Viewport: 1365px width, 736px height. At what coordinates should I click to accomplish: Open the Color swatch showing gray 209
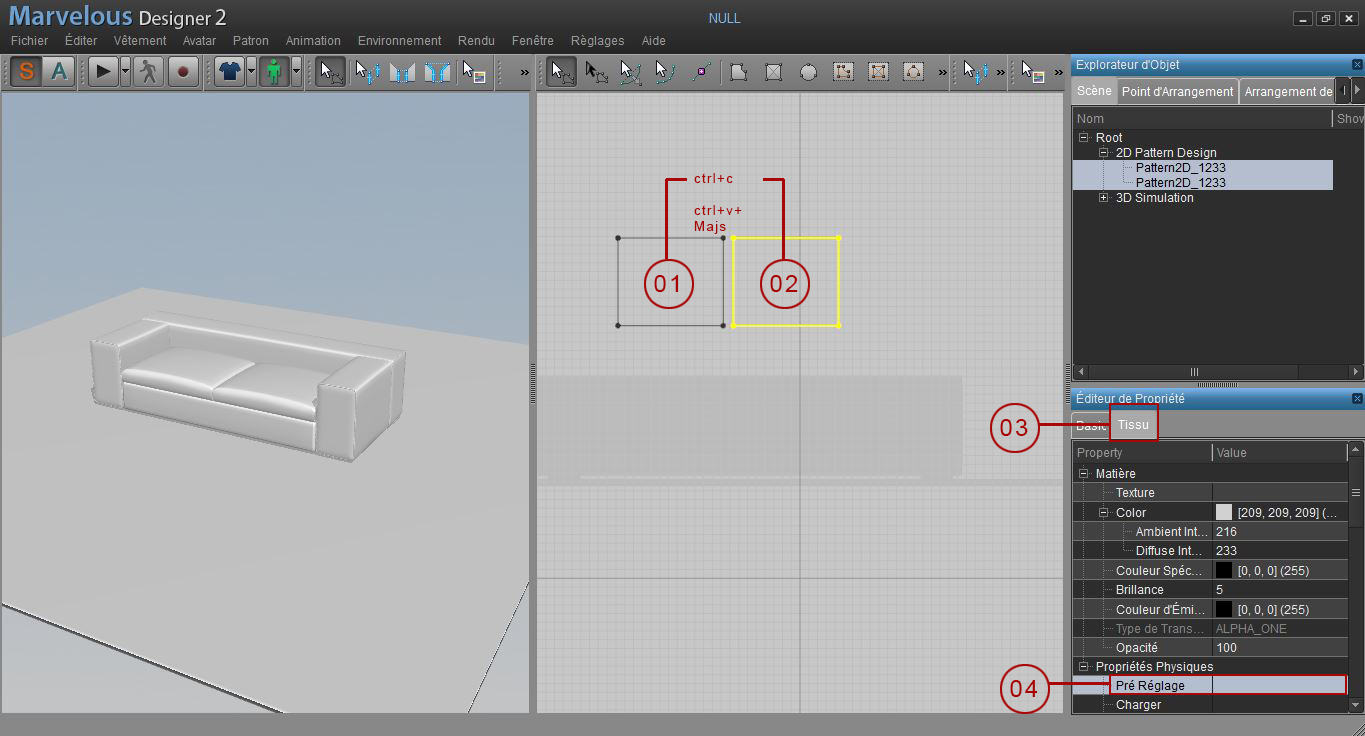[1224, 512]
